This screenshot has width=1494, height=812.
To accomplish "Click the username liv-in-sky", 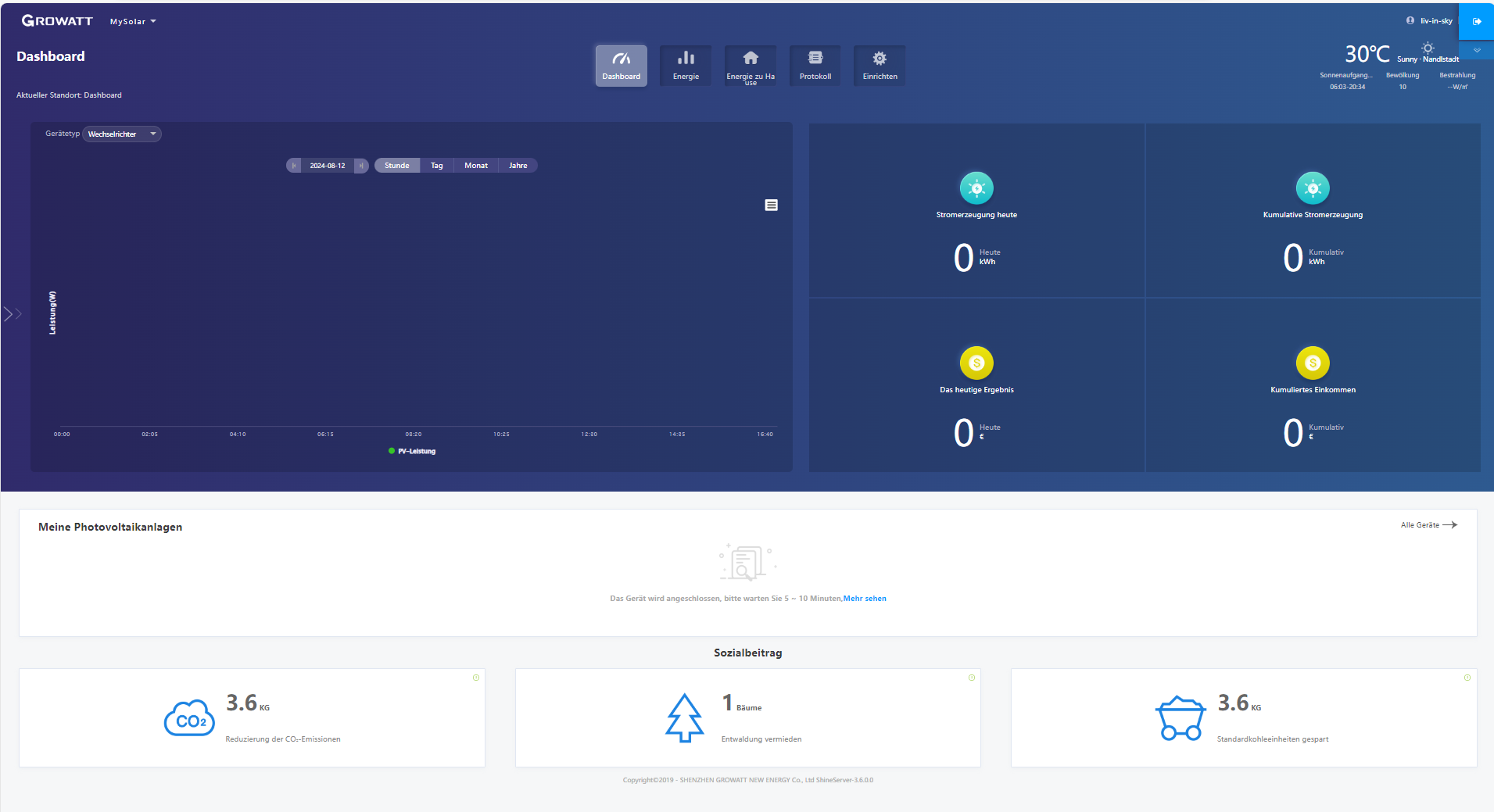I will [1436, 21].
